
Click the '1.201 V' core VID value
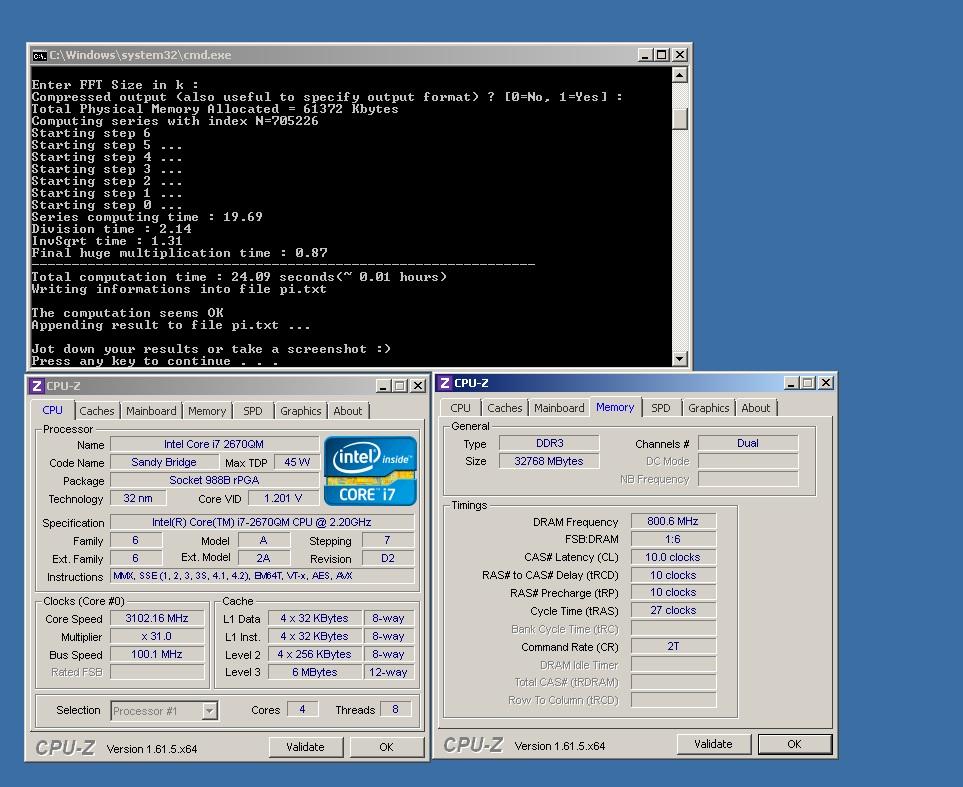[x=283, y=498]
